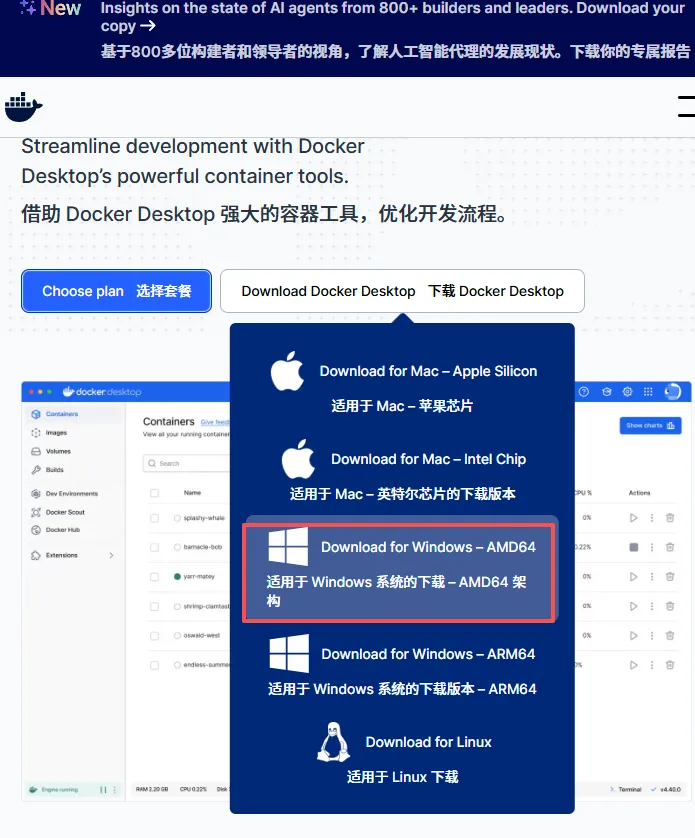
Task: Tick the checkbox for splashy-whale
Action: pyautogui.click(x=155, y=518)
